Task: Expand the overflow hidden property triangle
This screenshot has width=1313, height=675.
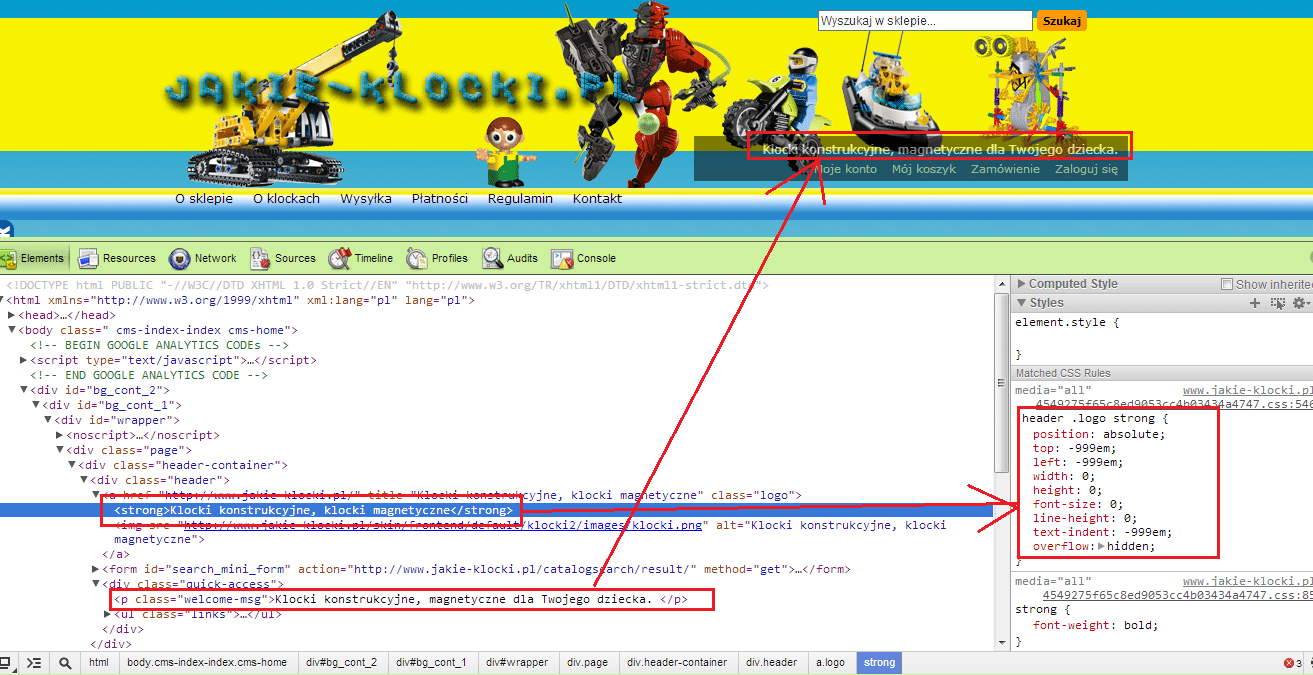Action: [1102, 547]
